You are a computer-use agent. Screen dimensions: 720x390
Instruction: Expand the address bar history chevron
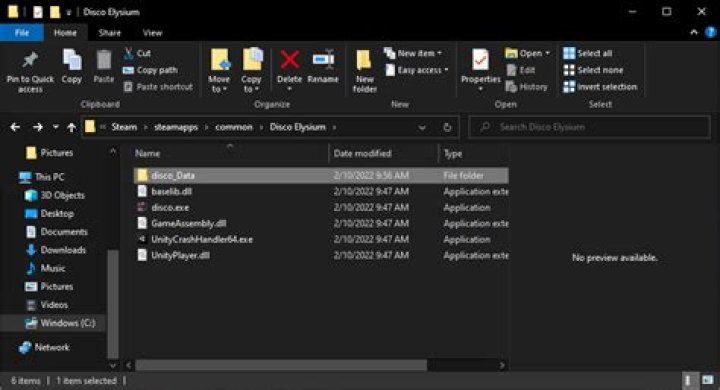click(x=422, y=127)
